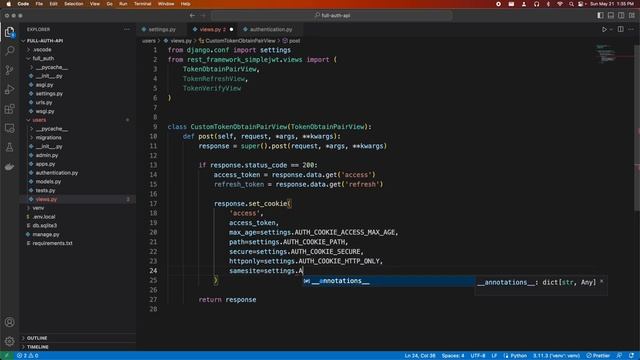Open the remote window status bar button
The image size is (640, 360).
pos(7,356)
